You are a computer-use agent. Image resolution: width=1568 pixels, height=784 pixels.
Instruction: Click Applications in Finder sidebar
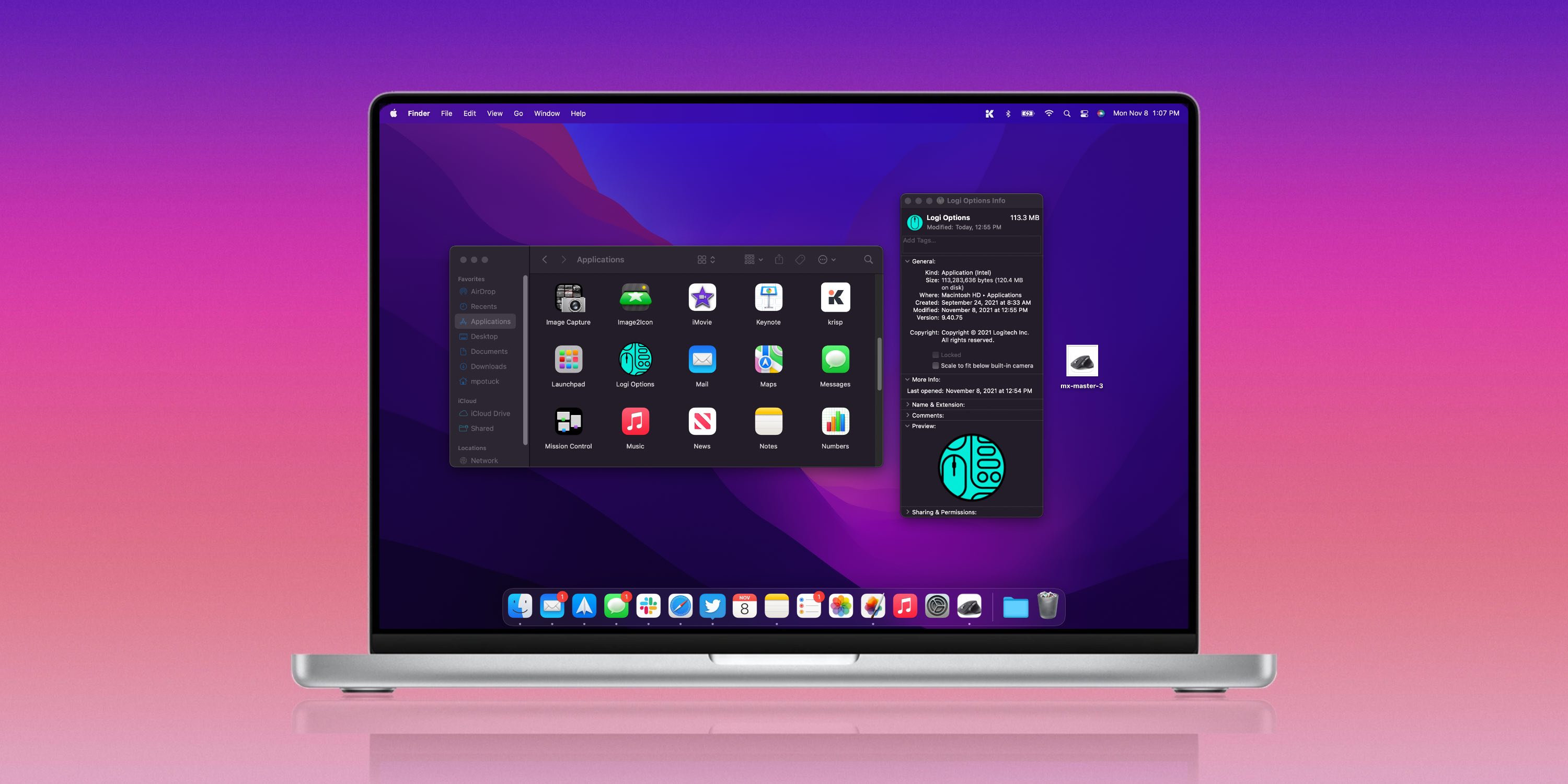[489, 321]
